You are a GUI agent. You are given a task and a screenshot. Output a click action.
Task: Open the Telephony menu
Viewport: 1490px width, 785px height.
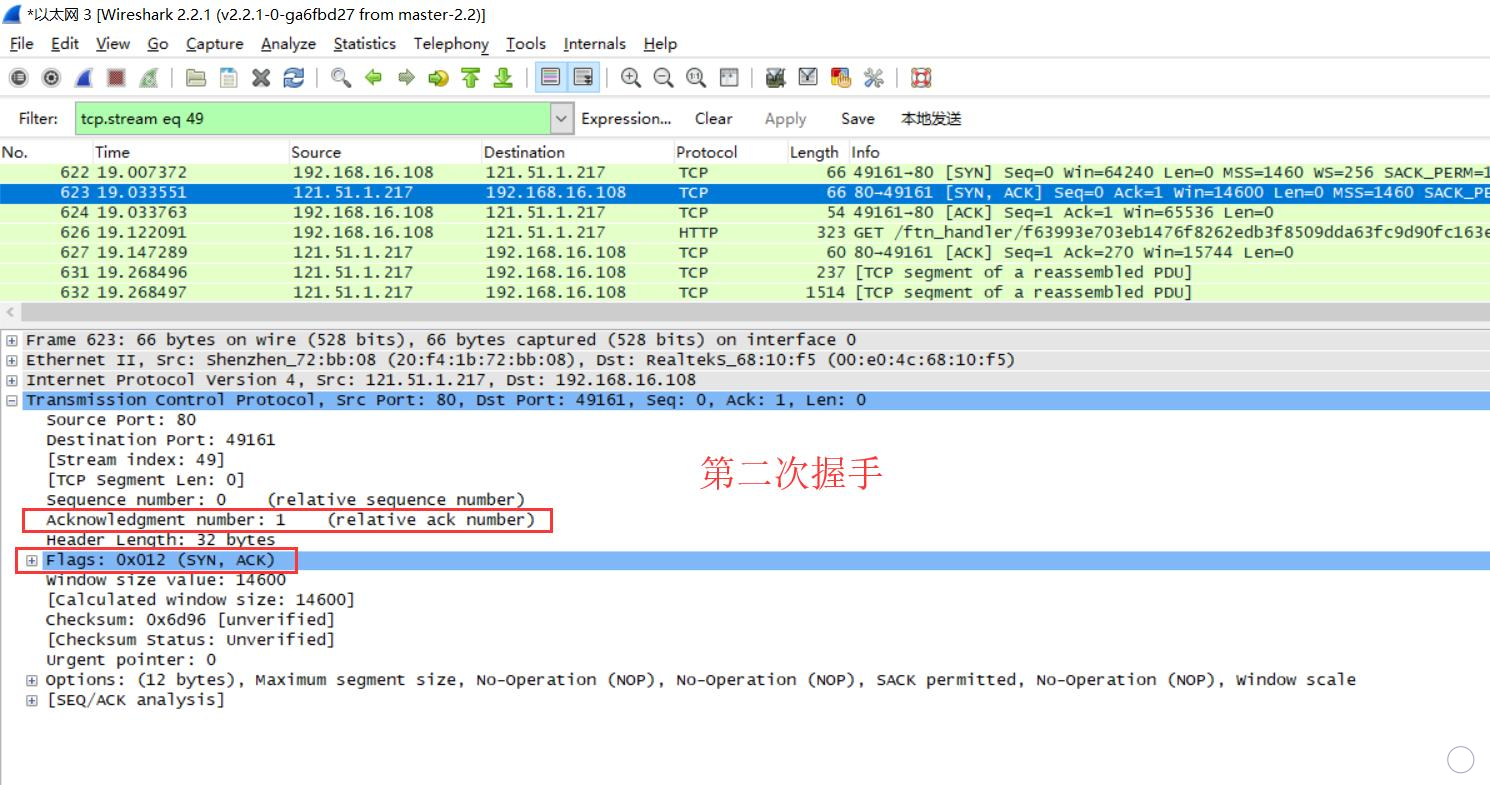(x=451, y=44)
